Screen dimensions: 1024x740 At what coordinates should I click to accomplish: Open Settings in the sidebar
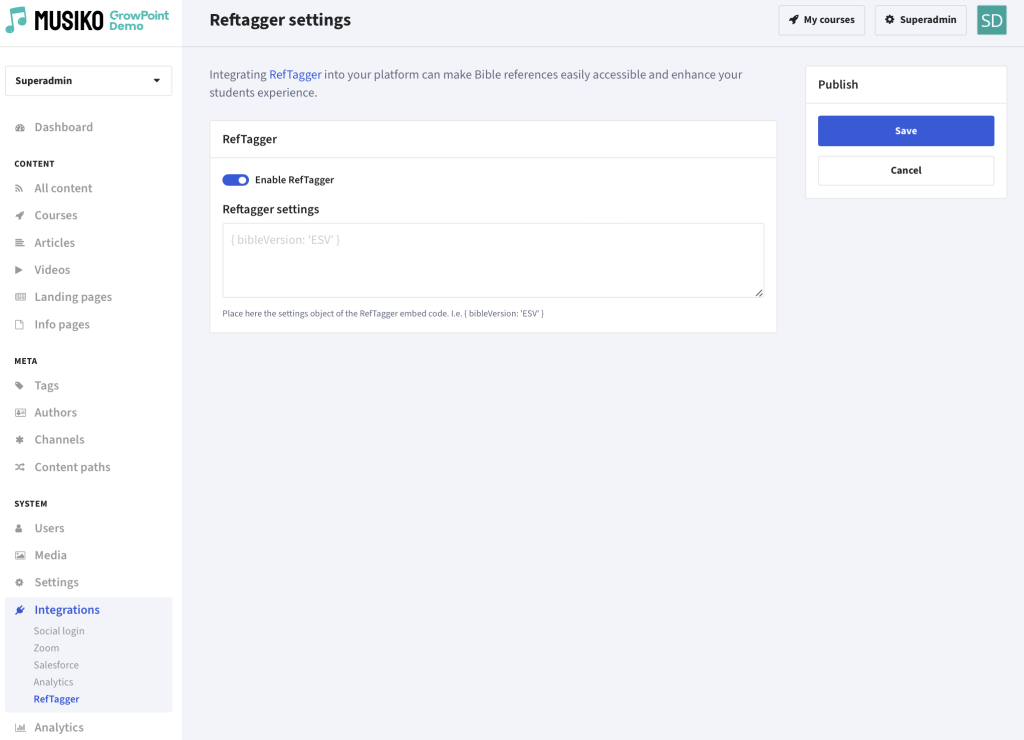coord(56,583)
